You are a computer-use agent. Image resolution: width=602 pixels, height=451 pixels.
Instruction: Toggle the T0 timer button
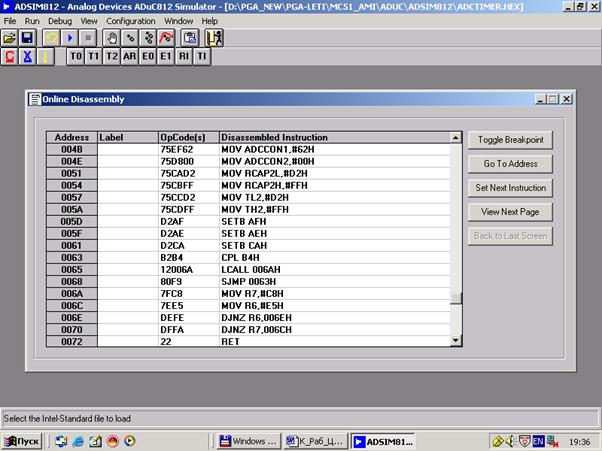coord(76,57)
